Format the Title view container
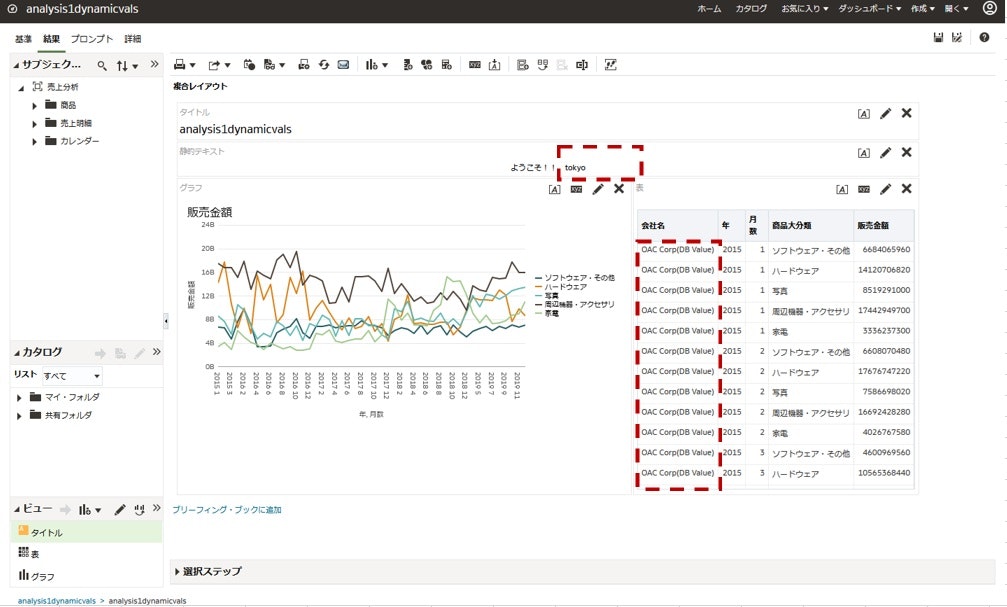Viewport: 1007px width, 607px height. click(864, 114)
